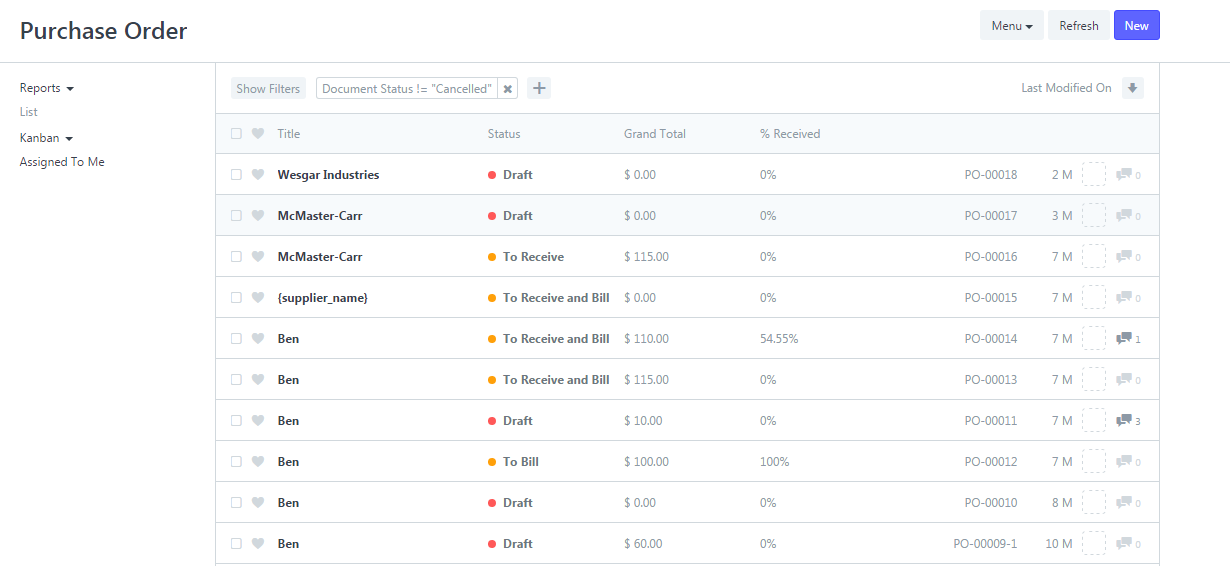Click the Show Filters button
Screen dimensions: 1230x566
tap(268, 88)
